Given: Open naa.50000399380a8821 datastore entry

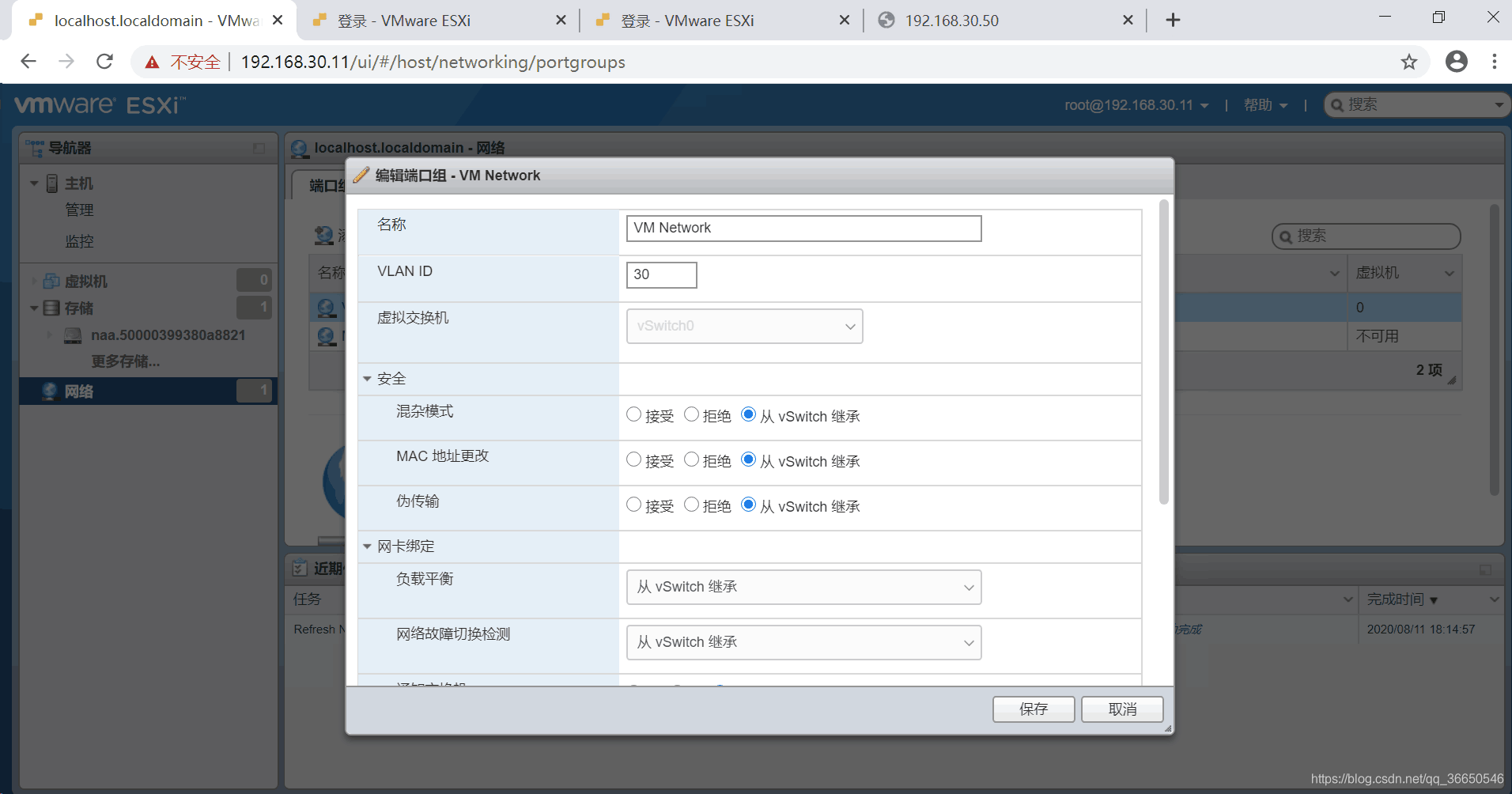Looking at the screenshot, I should click(168, 335).
